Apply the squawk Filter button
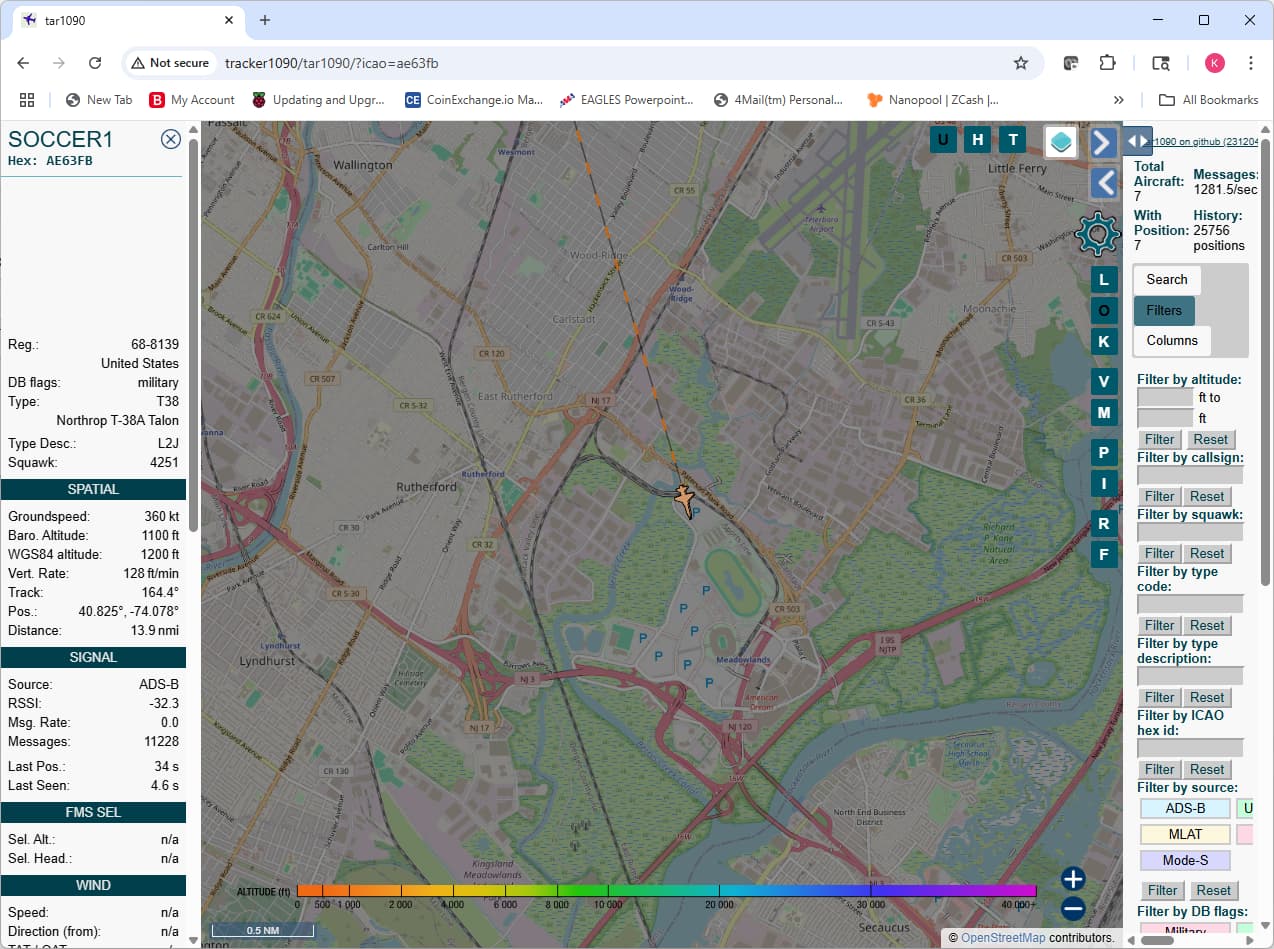Viewport: 1274px width, 949px height. coord(1160,554)
